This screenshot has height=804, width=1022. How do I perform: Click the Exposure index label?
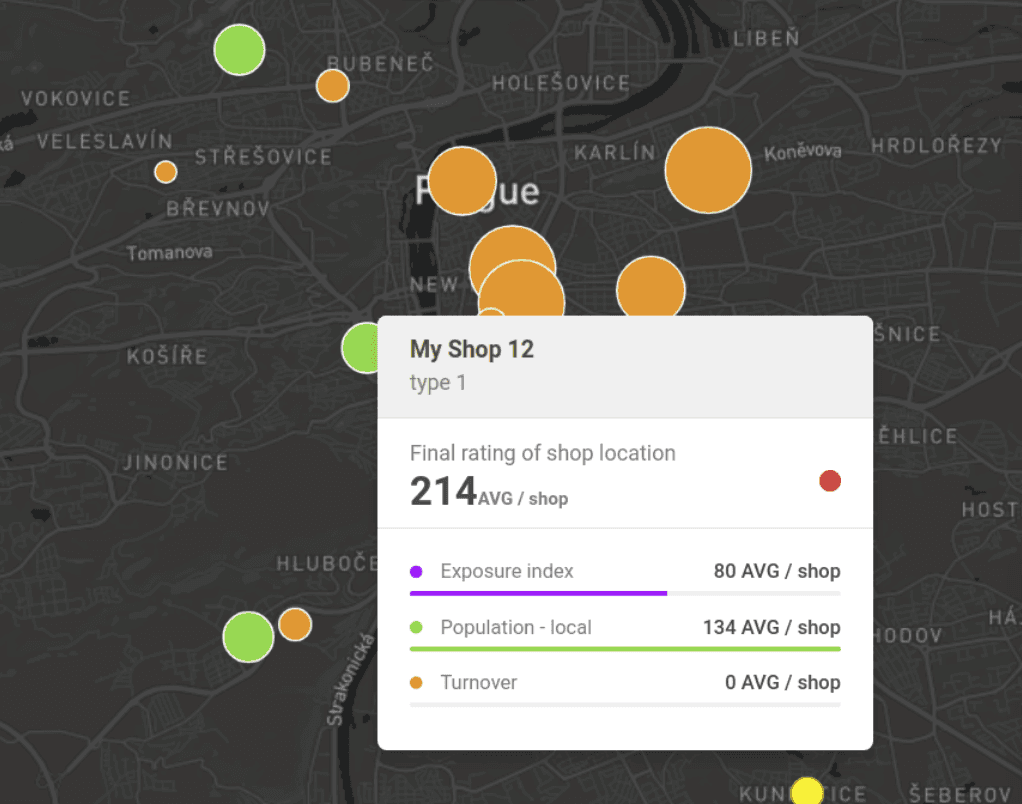pyautogui.click(x=507, y=571)
